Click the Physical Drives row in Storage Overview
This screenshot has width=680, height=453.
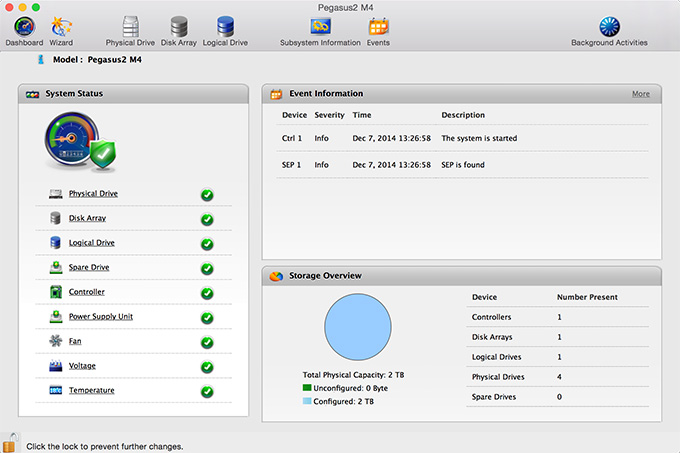click(x=558, y=377)
